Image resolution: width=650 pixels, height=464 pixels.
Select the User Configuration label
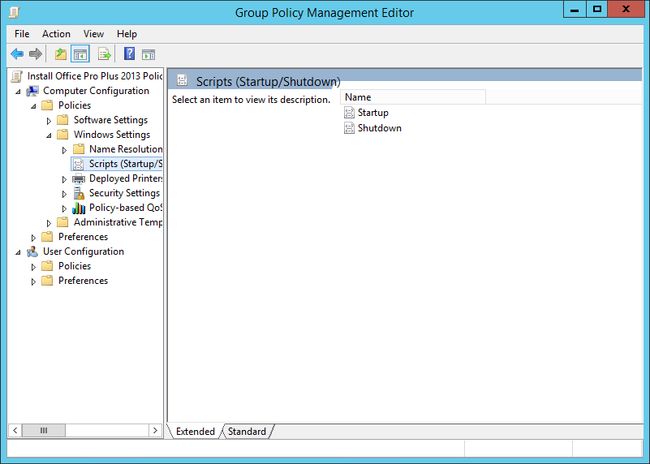pyautogui.click(x=83, y=252)
